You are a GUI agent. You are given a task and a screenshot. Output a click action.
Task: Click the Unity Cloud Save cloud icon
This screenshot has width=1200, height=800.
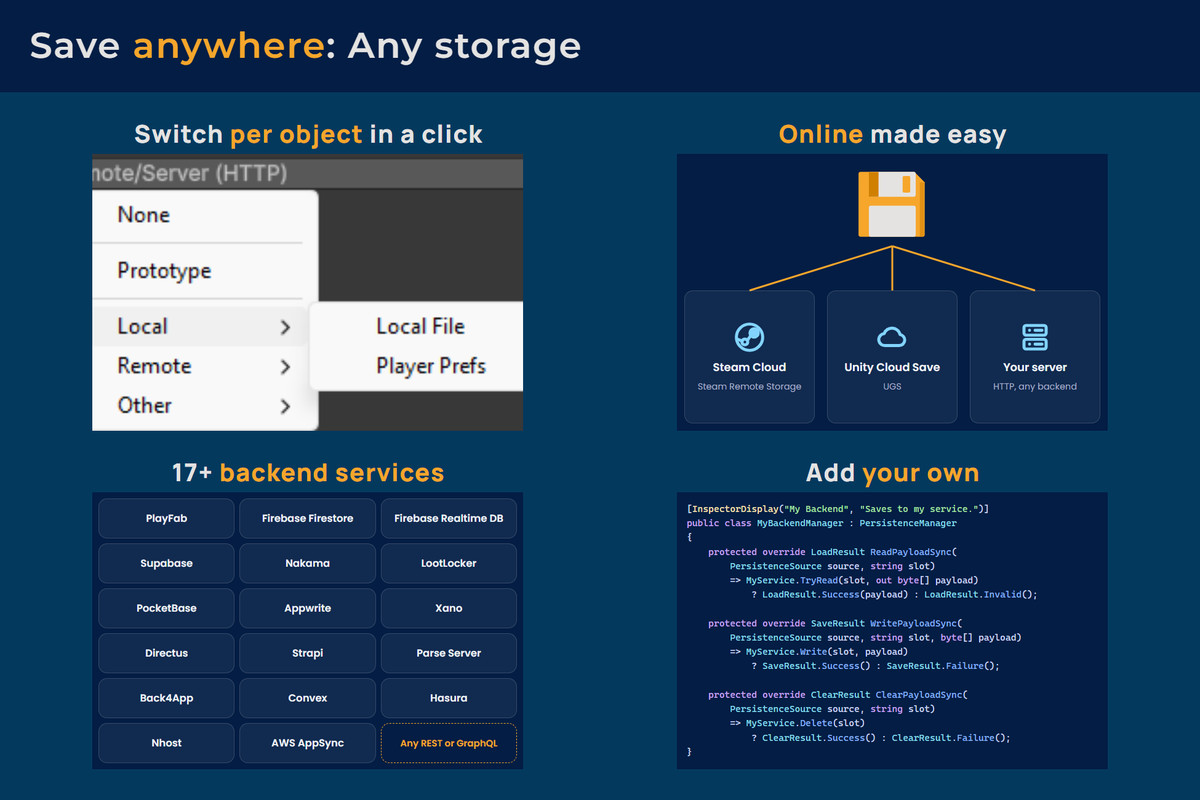pyautogui.click(x=891, y=337)
